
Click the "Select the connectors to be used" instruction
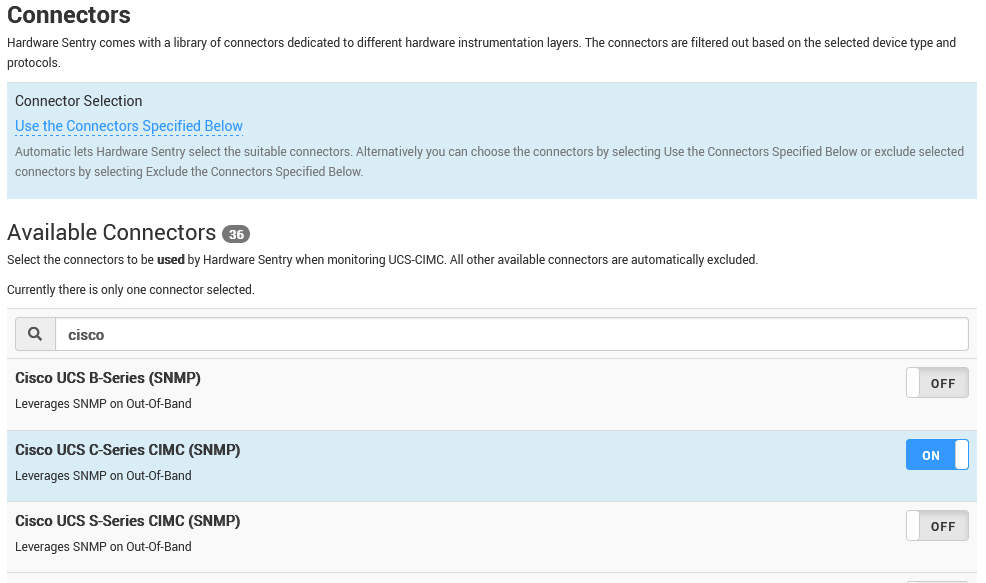[x=382, y=260]
